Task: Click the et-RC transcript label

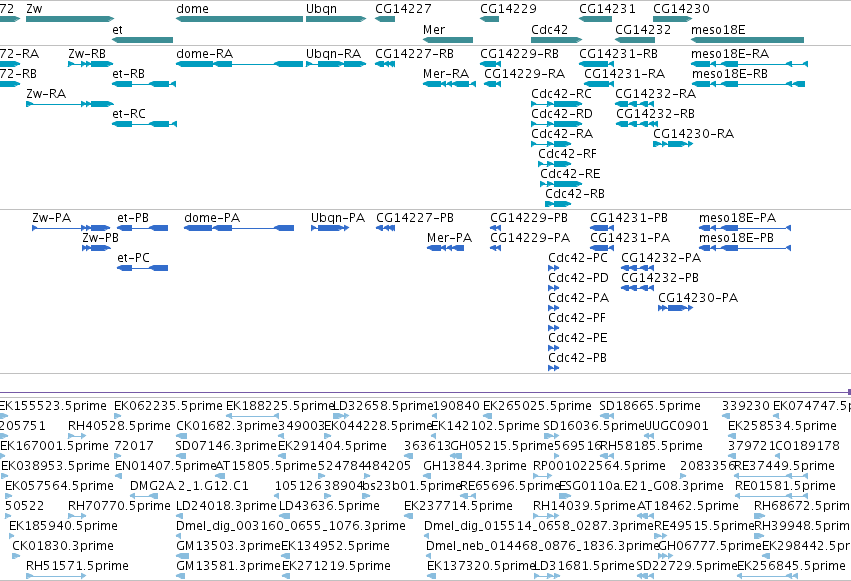Action: click(129, 114)
